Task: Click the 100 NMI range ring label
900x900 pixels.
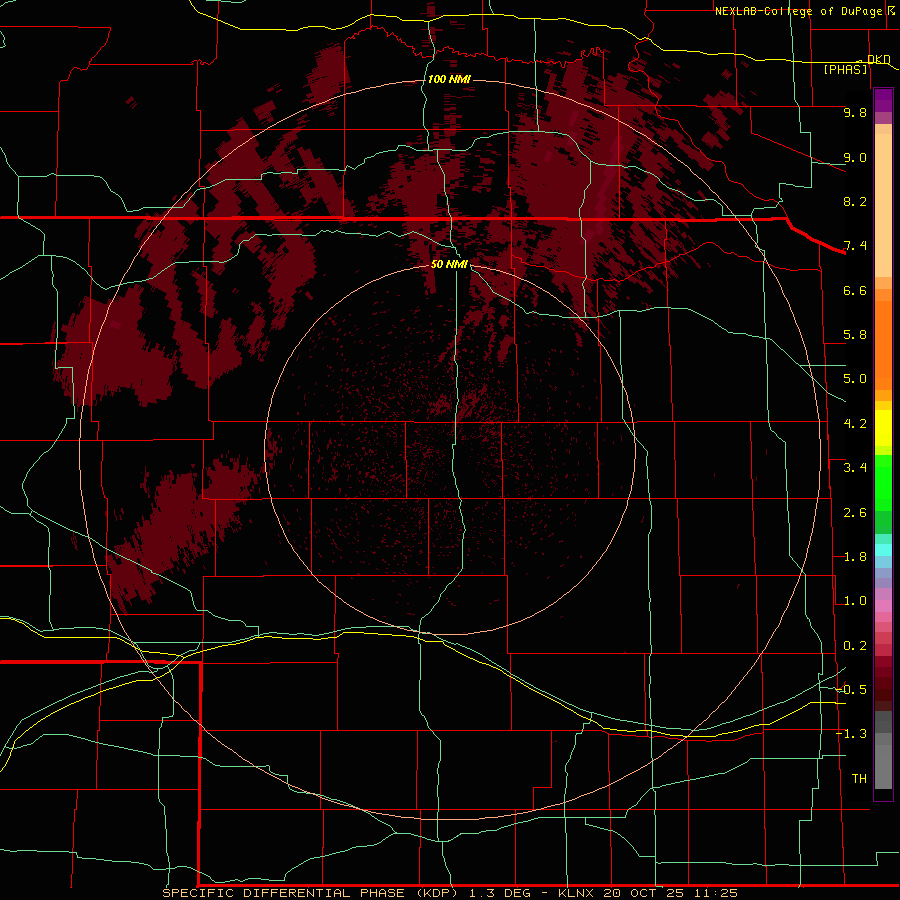Action: click(x=449, y=79)
